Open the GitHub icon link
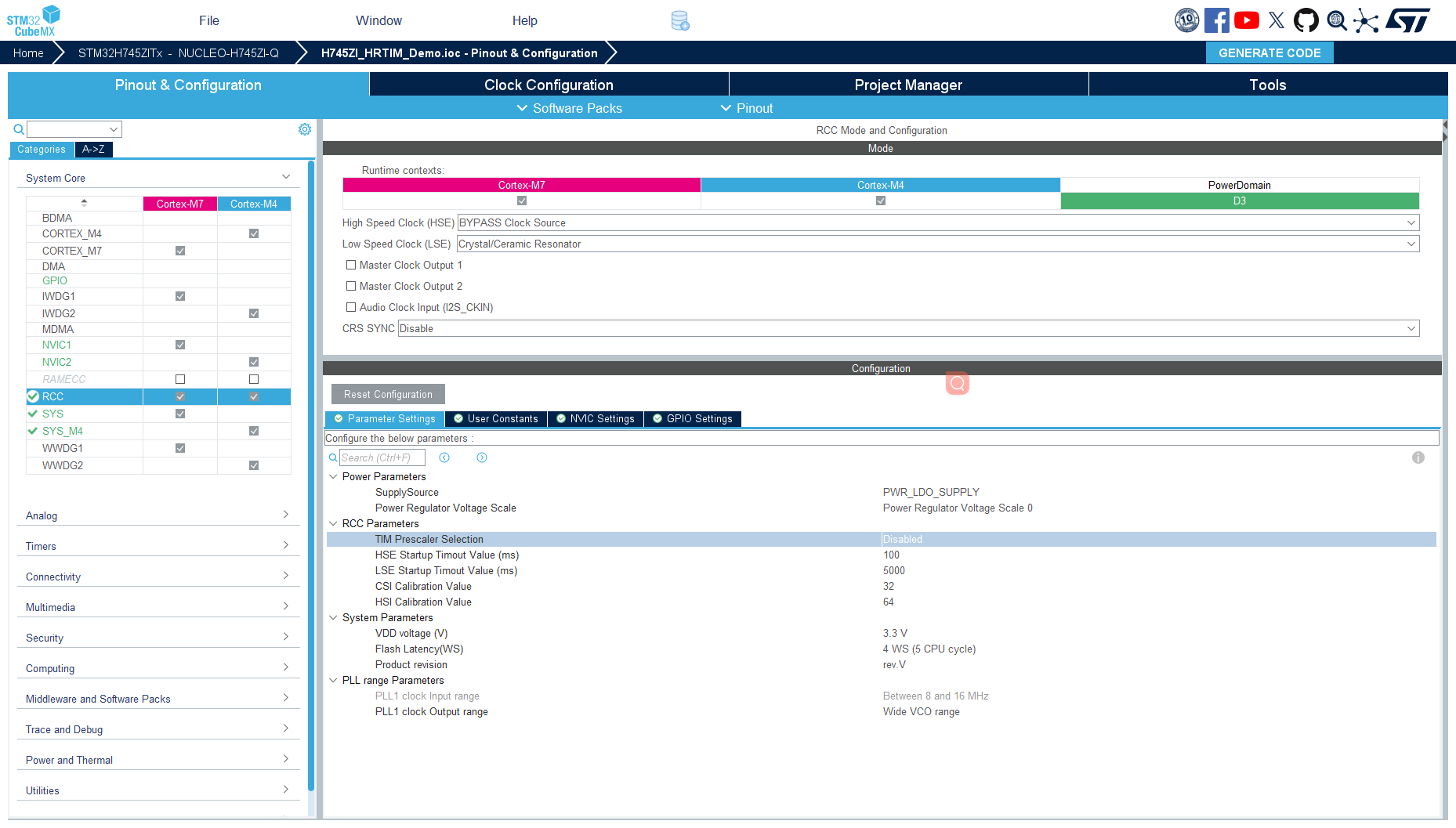Viewport: 1456px width, 828px height. pos(1306,20)
